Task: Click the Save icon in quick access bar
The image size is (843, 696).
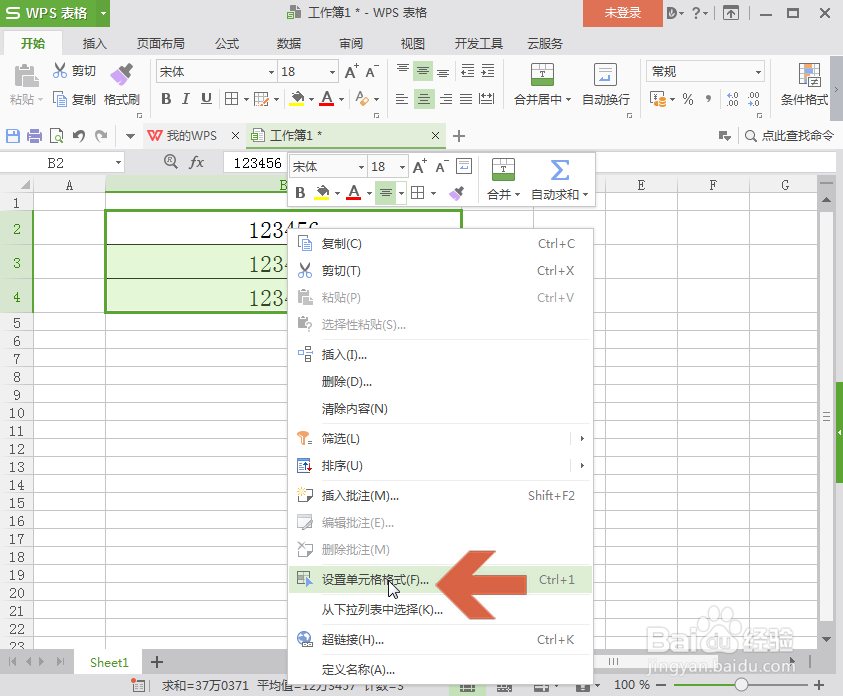Action: [13, 136]
